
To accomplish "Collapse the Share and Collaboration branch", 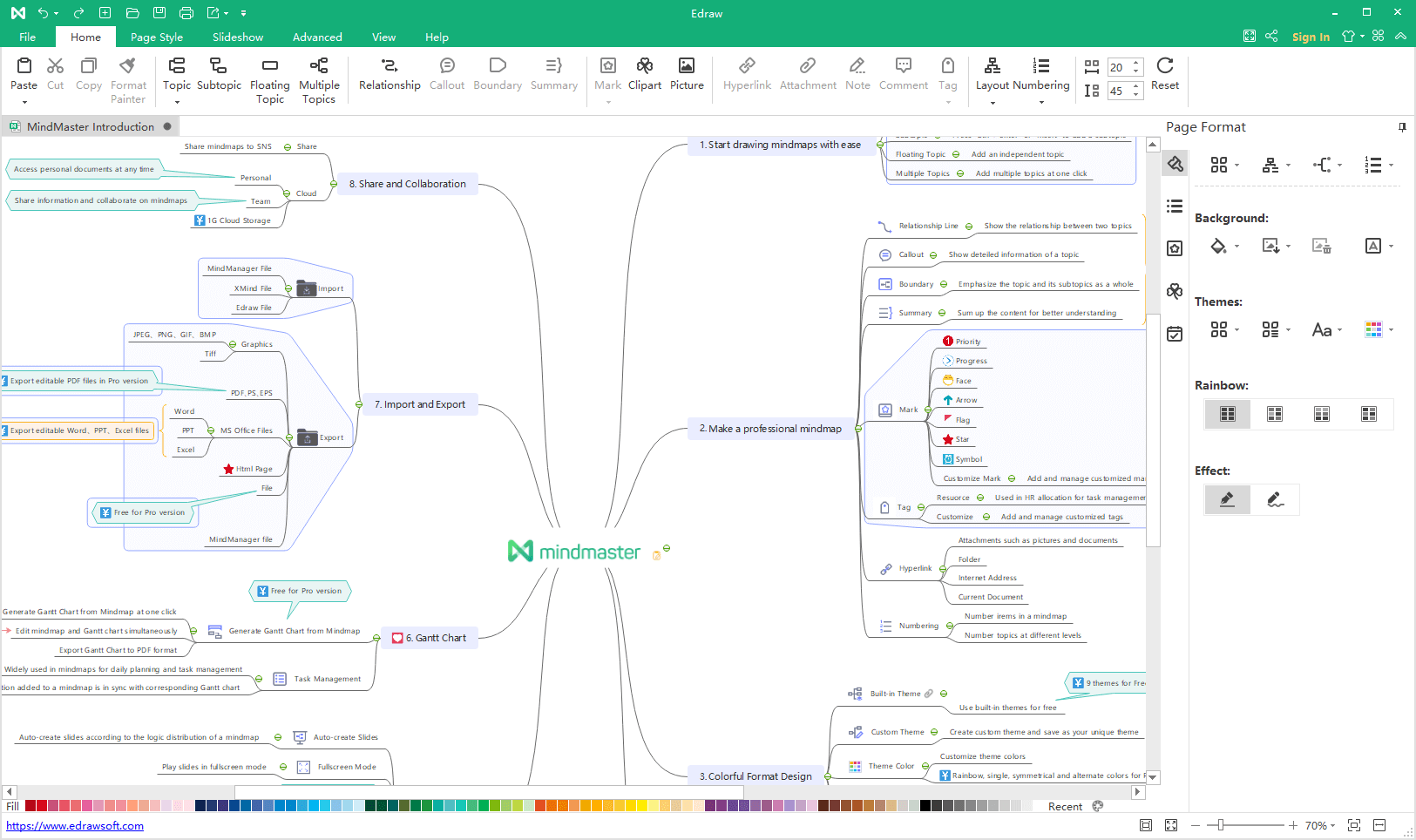I will coord(334,184).
